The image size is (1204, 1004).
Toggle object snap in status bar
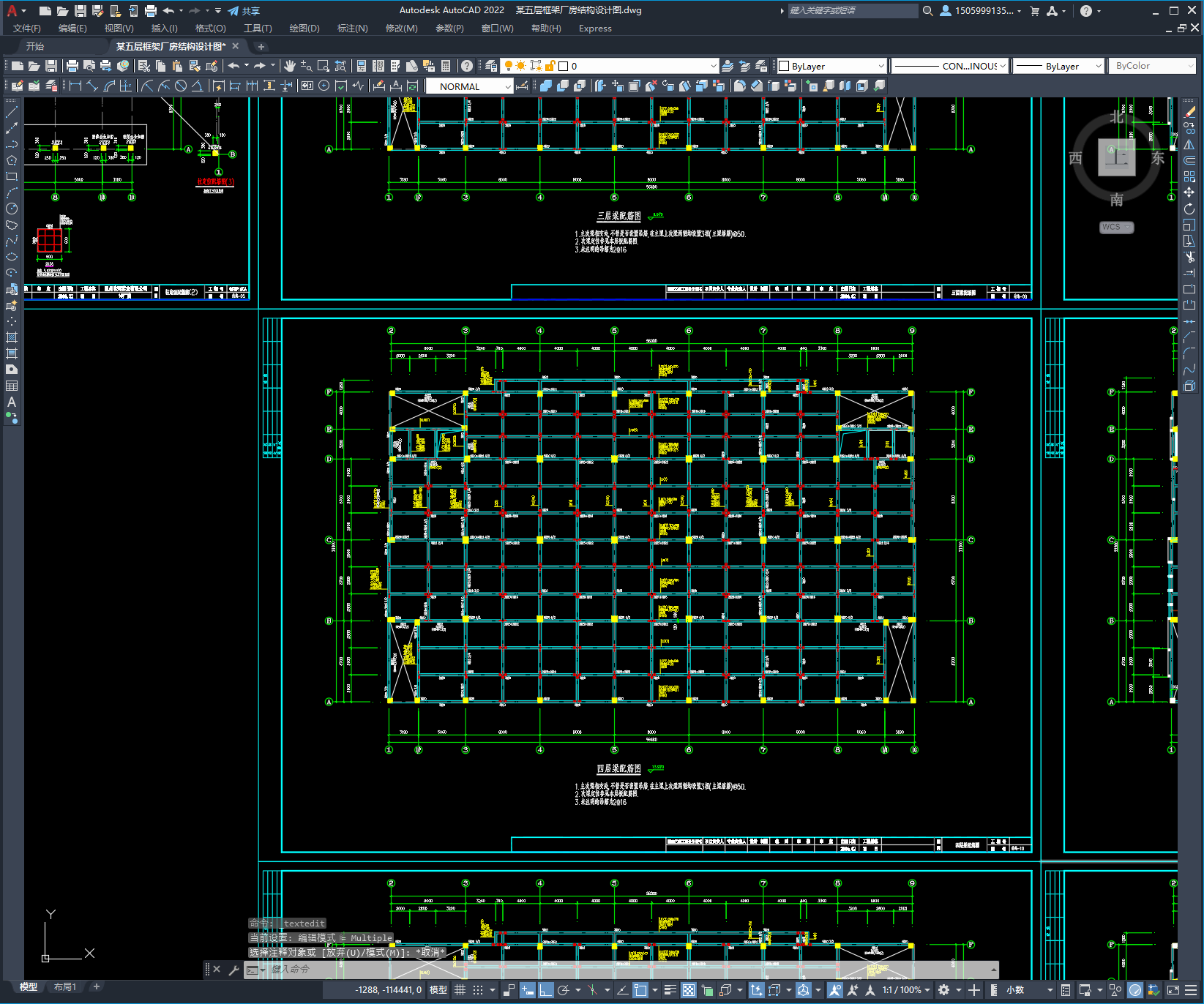[640, 990]
